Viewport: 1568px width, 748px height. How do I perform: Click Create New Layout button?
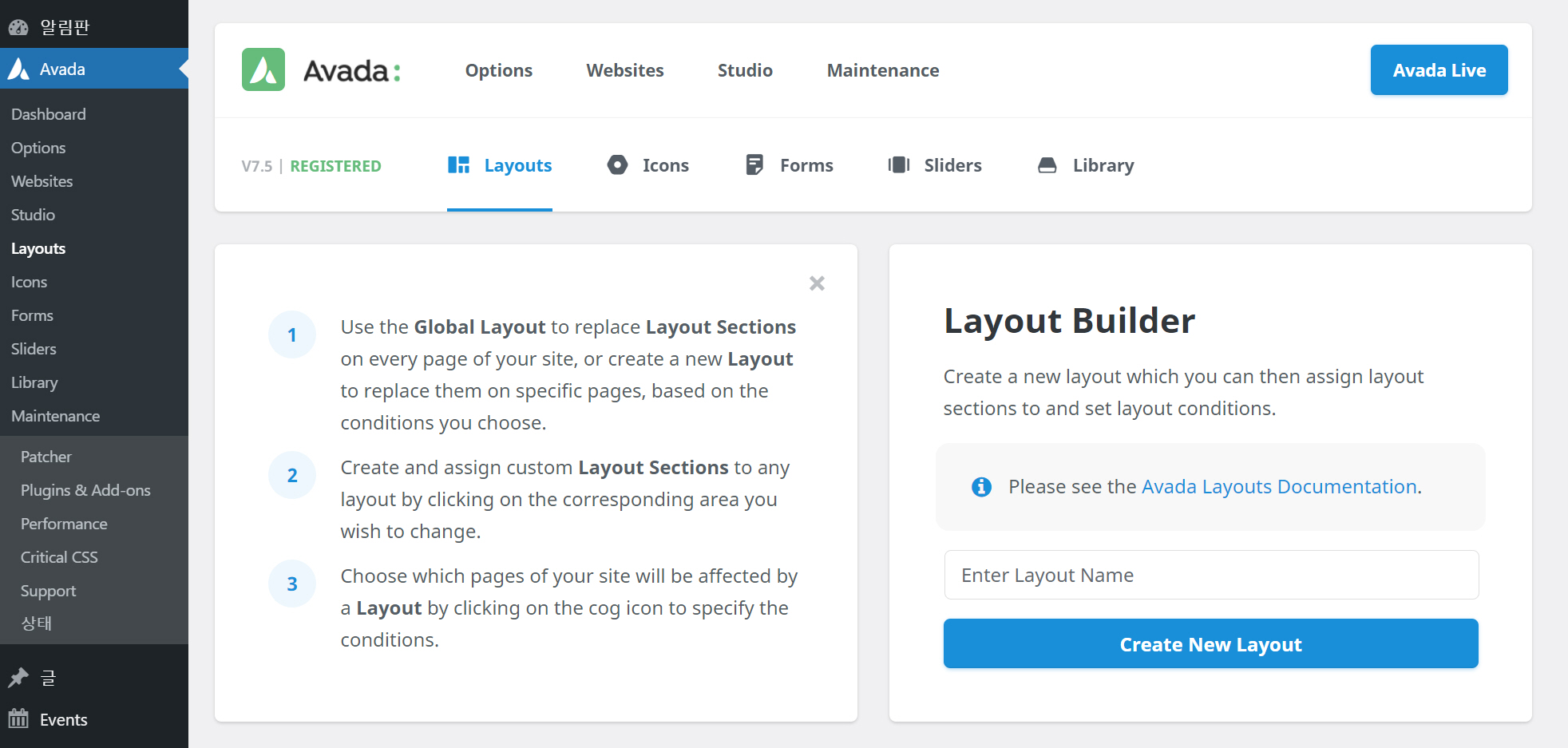click(1211, 643)
